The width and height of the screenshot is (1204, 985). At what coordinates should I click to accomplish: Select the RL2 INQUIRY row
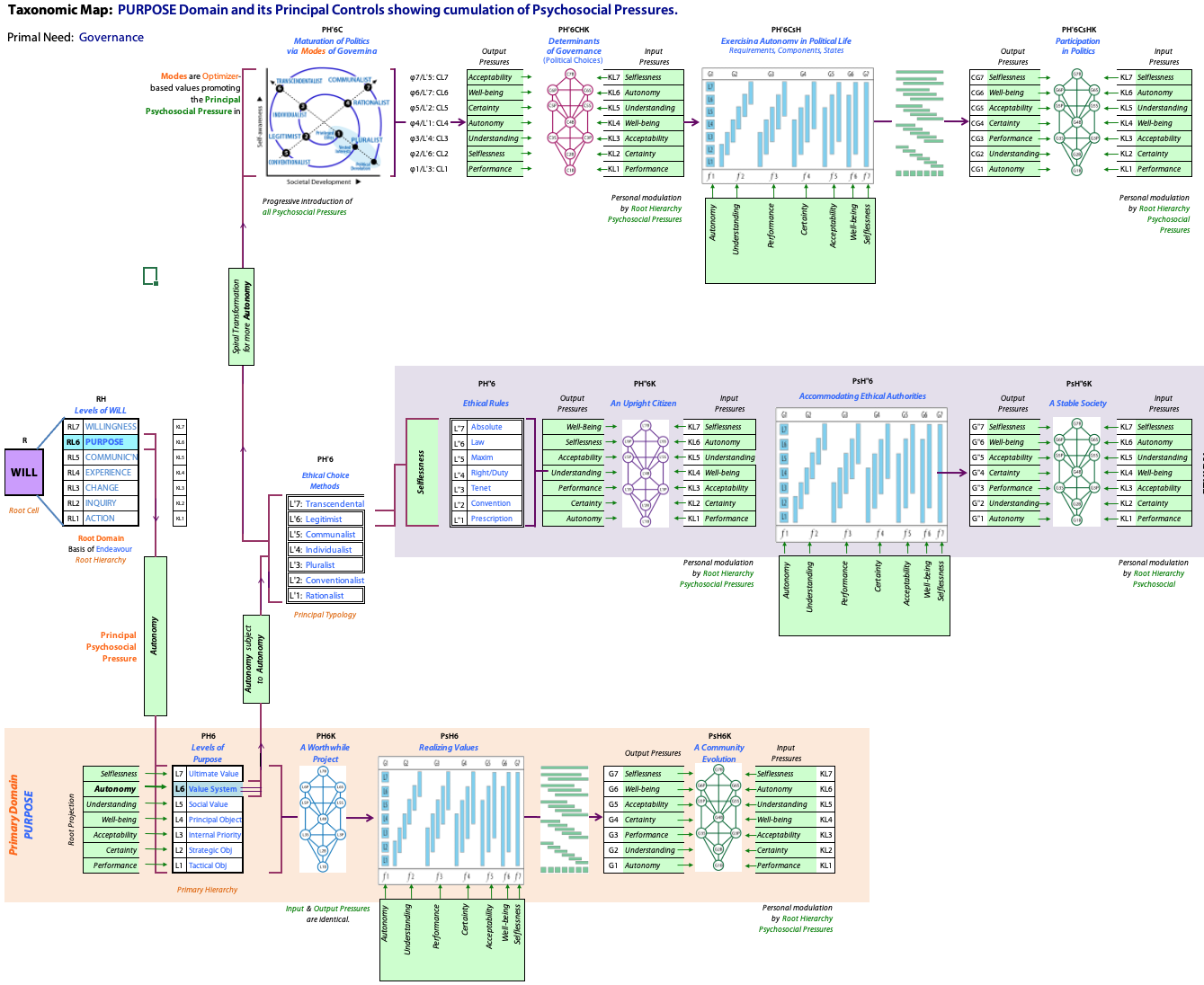point(102,503)
